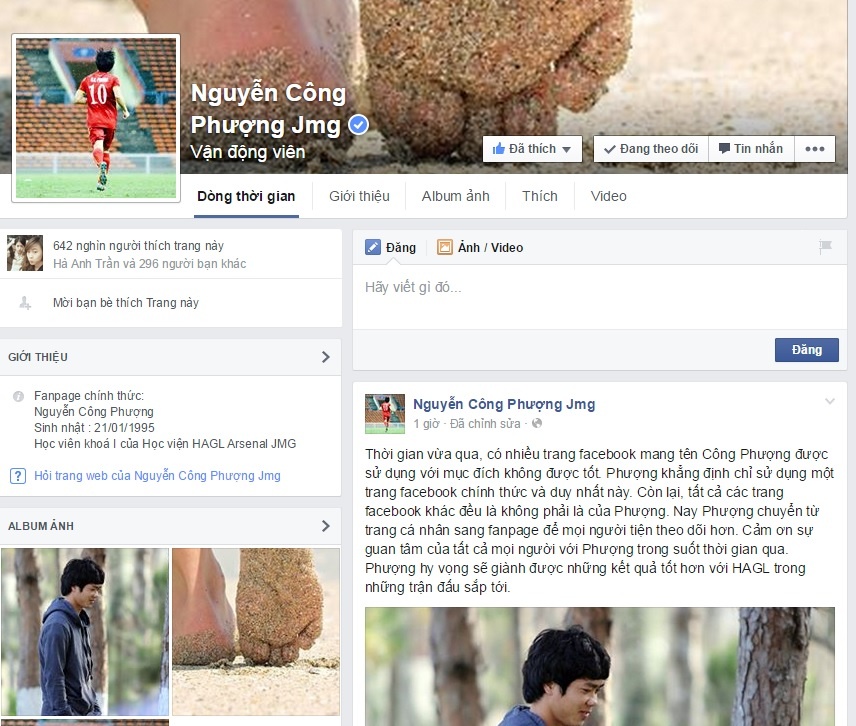Open the Album ảnh tab
The height and width of the screenshot is (726, 856).
(455, 197)
